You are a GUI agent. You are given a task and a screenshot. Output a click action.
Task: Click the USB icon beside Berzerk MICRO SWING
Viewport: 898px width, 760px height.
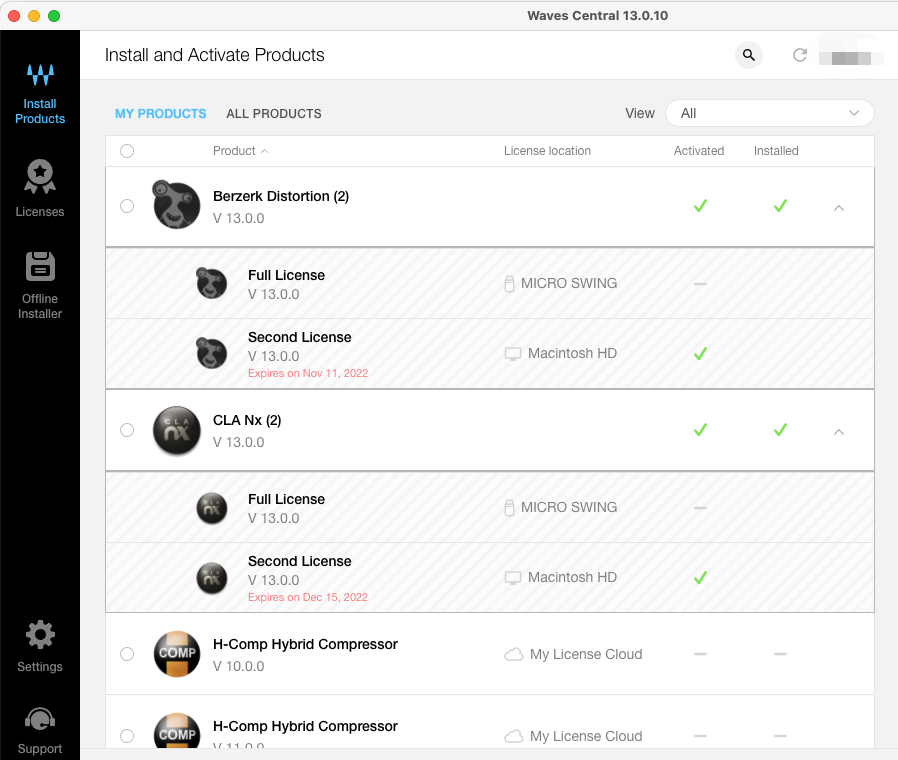click(x=509, y=283)
